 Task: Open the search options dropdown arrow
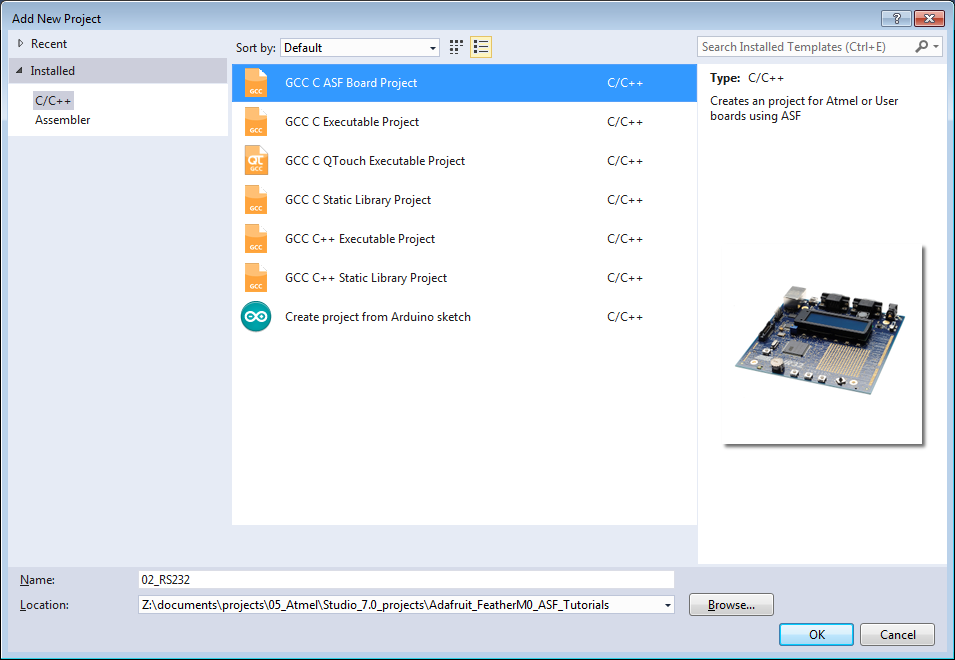click(936, 47)
